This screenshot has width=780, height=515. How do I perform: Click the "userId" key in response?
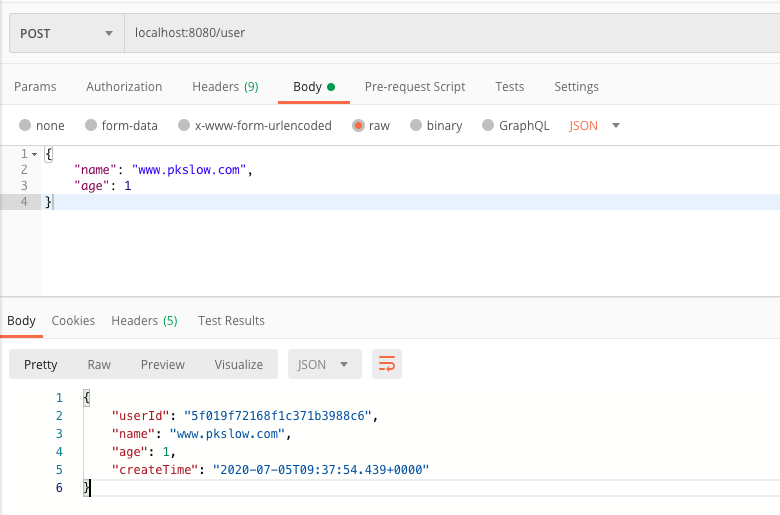point(141,415)
